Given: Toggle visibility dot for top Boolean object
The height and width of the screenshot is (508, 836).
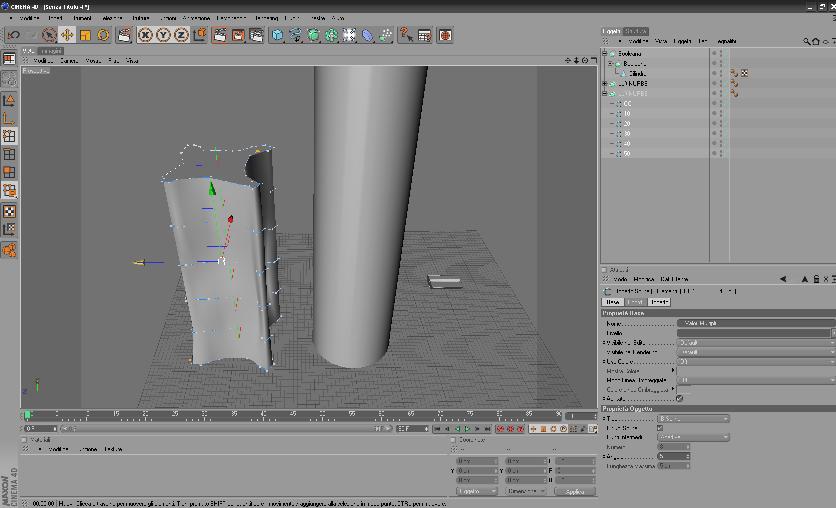Looking at the screenshot, I should (x=714, y=52).
